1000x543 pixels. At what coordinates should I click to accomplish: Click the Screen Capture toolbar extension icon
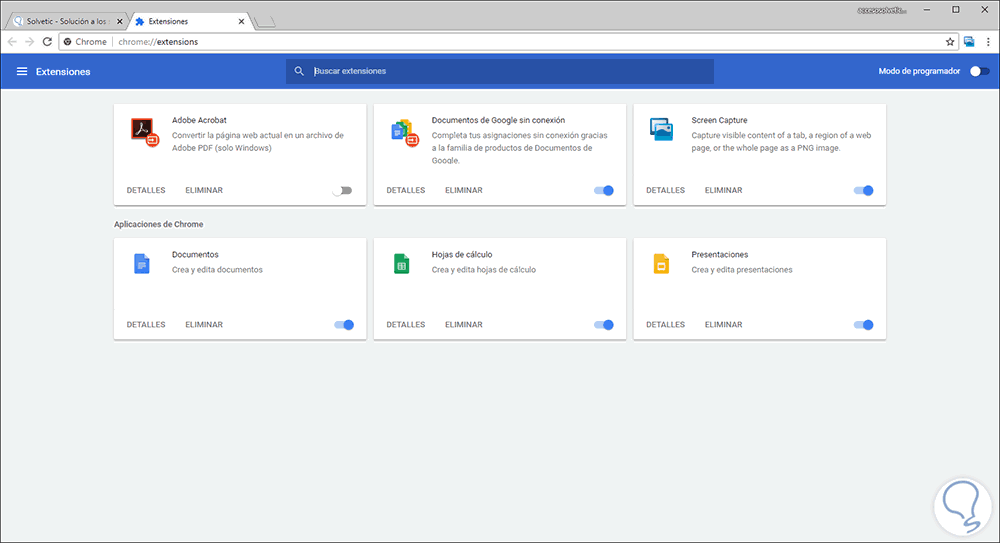pos(969,42)
